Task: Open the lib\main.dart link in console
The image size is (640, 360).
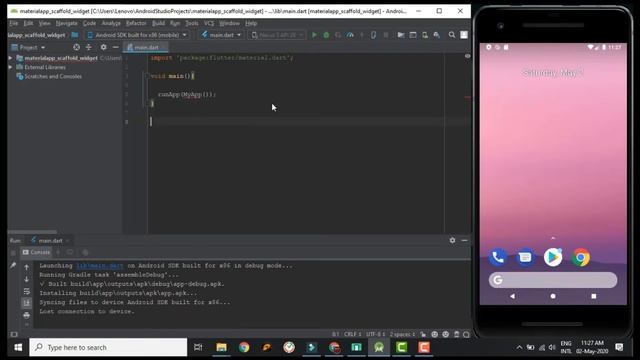Action: (x=100, y=266)
